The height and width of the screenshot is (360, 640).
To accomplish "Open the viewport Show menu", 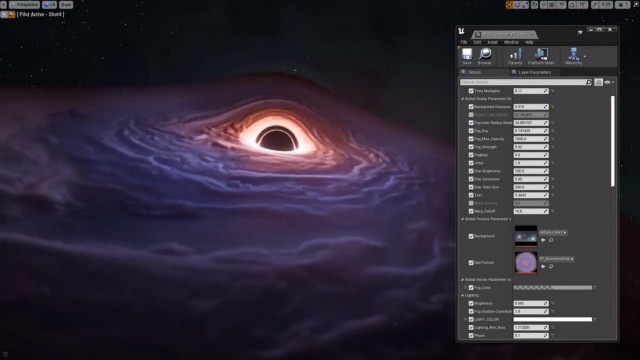I will coord(66,4).
